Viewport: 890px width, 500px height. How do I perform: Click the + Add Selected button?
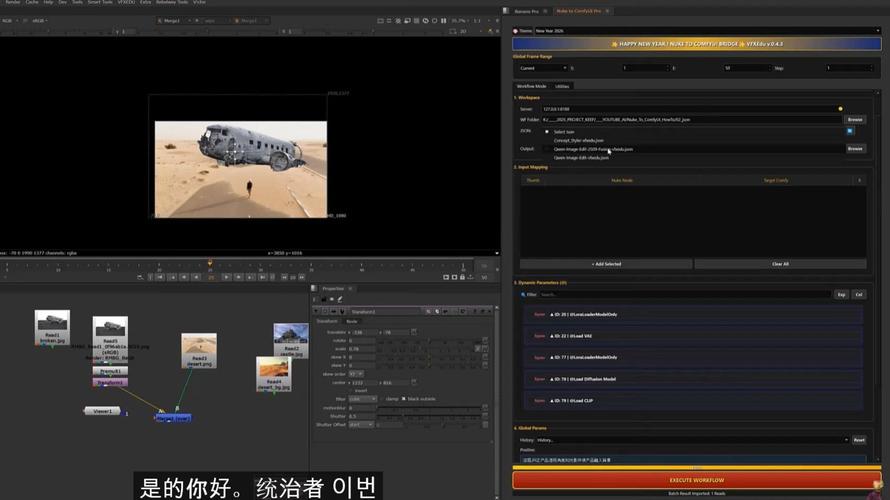pyautogui.click(x=606, y=264)
